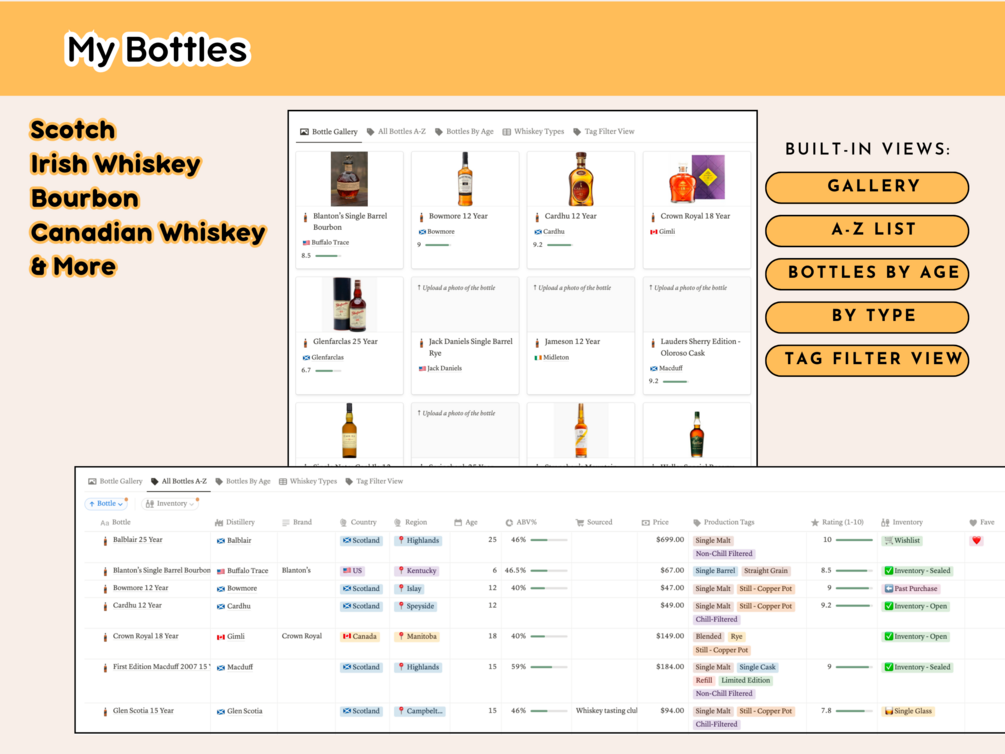
Task: Click the BOTTLES BY AGE button
Action: (x=867, y=272)
